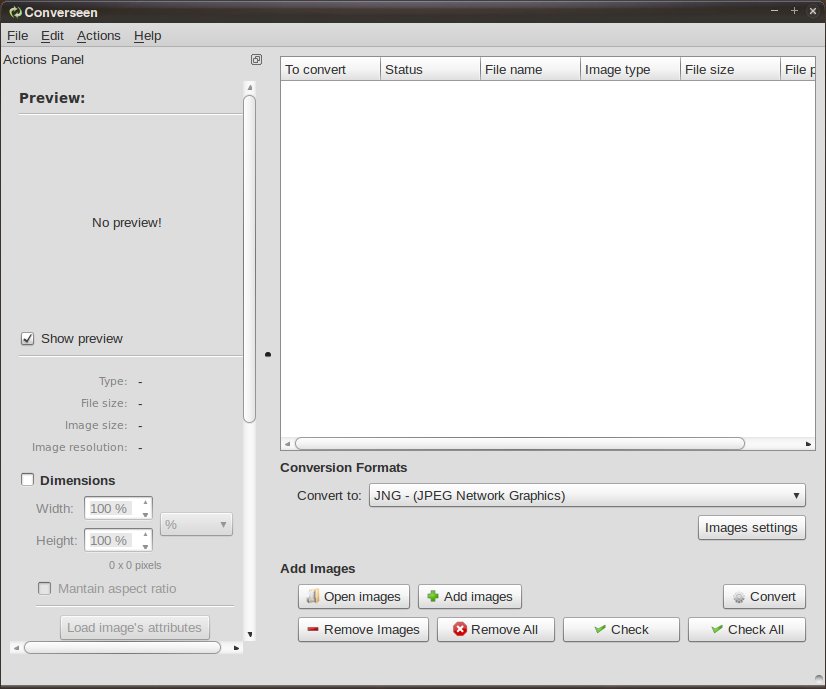
Task: Open the File menu
Action: point(17,36)
